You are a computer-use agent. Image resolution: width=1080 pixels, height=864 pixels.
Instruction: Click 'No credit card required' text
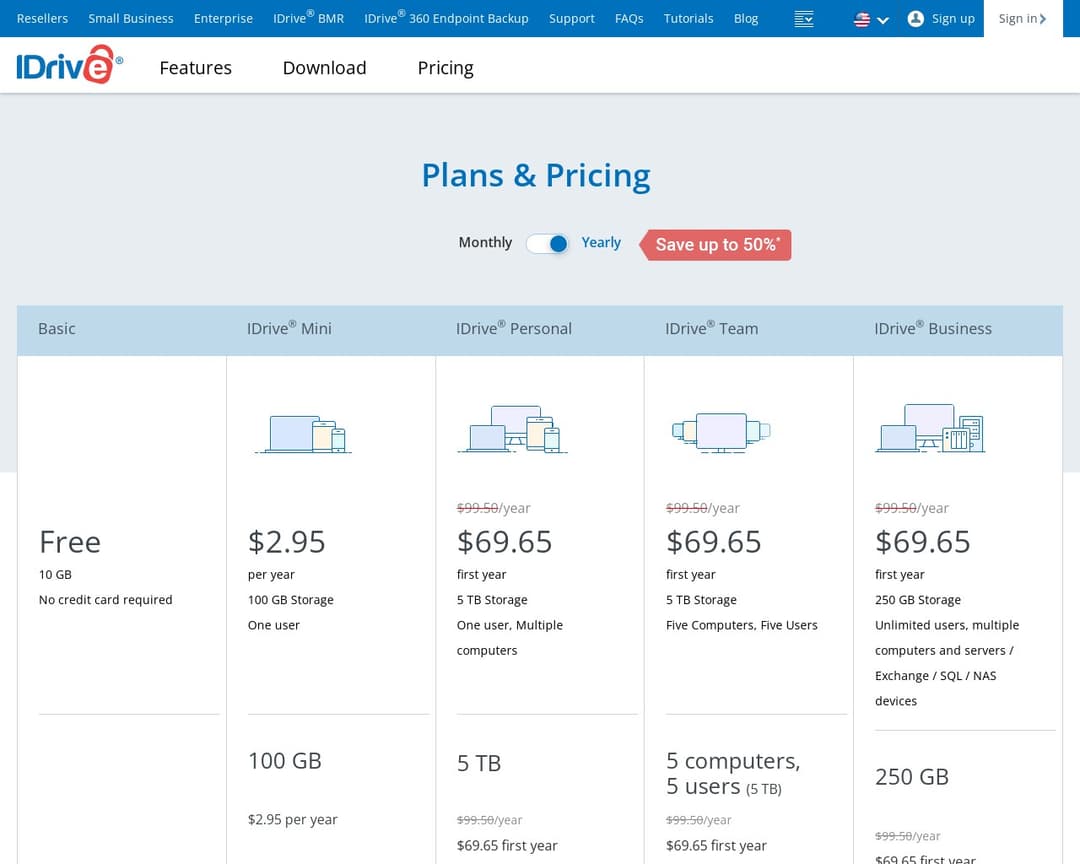[x=105, y=599]
